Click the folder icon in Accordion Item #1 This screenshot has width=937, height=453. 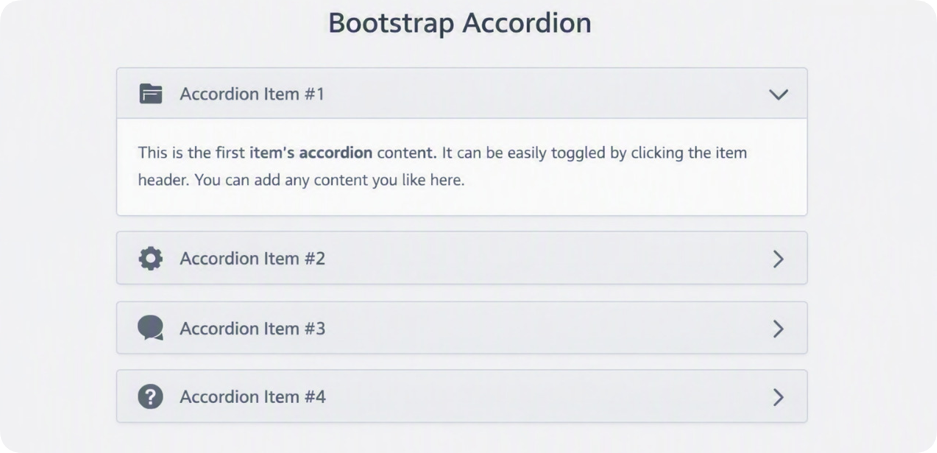(x=151, y=94)
